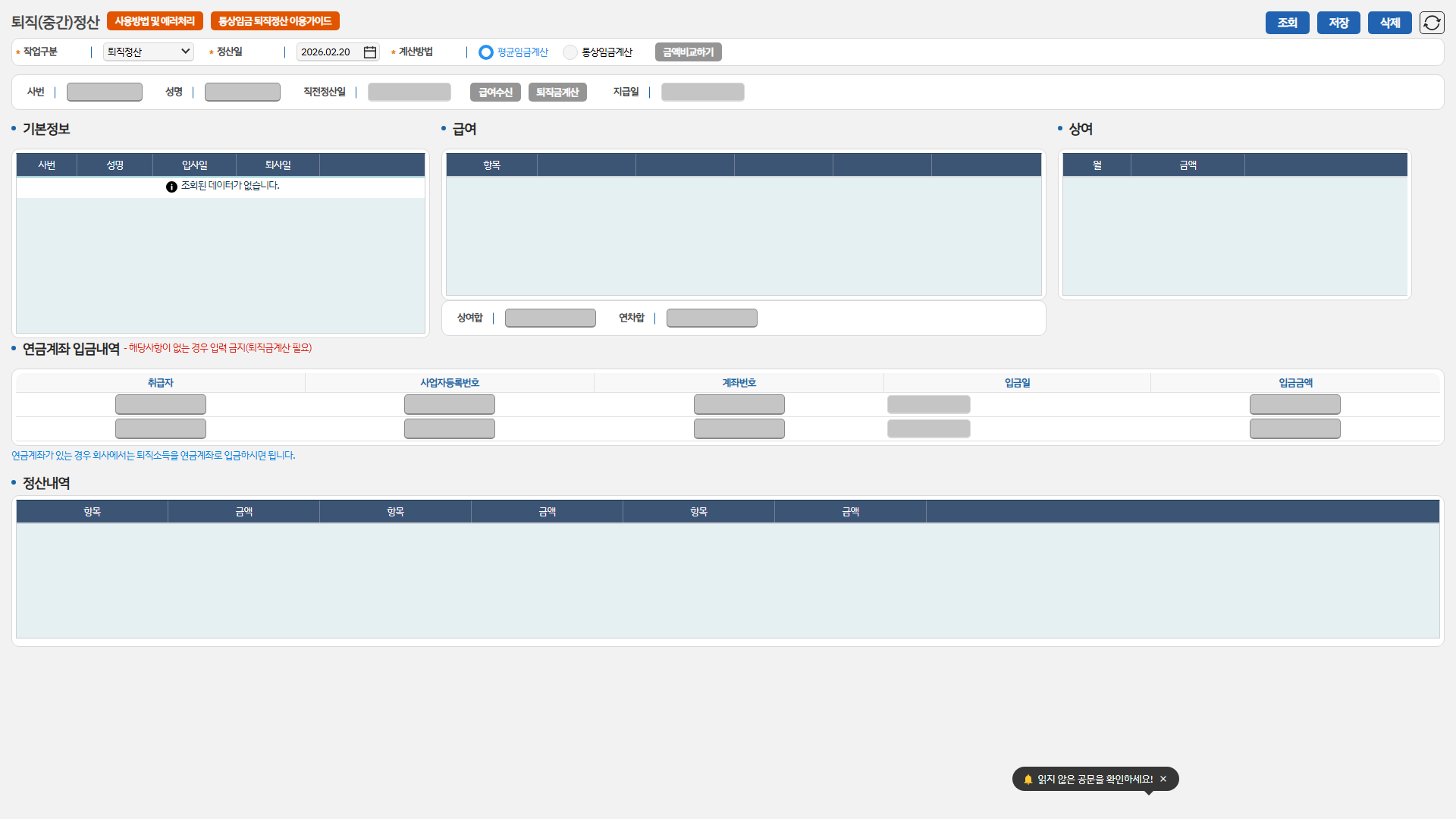Click 금액비교하기 button
Image resolution: width=1456 pixels, height=819 pixels.
click(x=688, y=52)
